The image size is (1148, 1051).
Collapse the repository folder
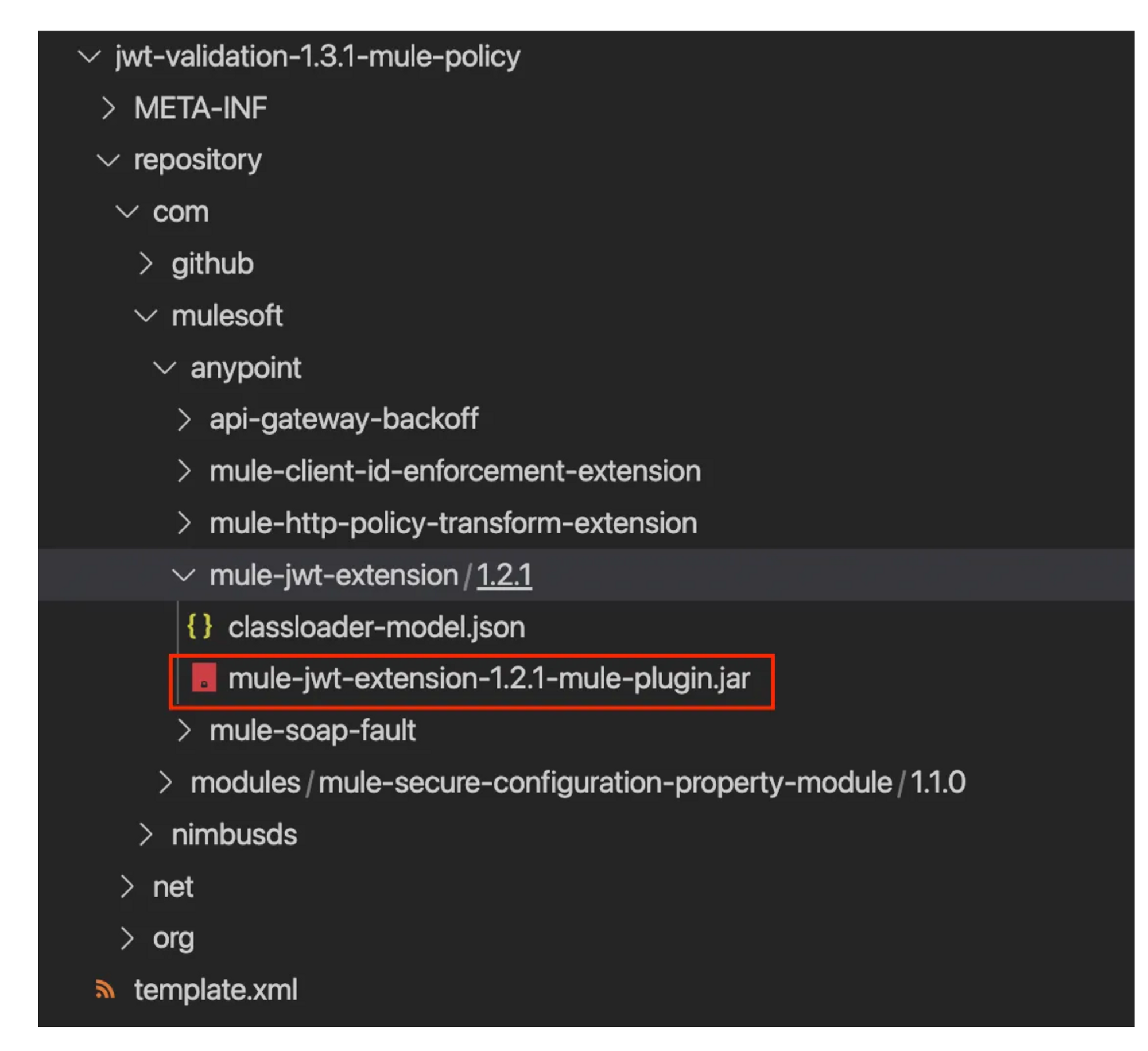[x=107, y=159]
